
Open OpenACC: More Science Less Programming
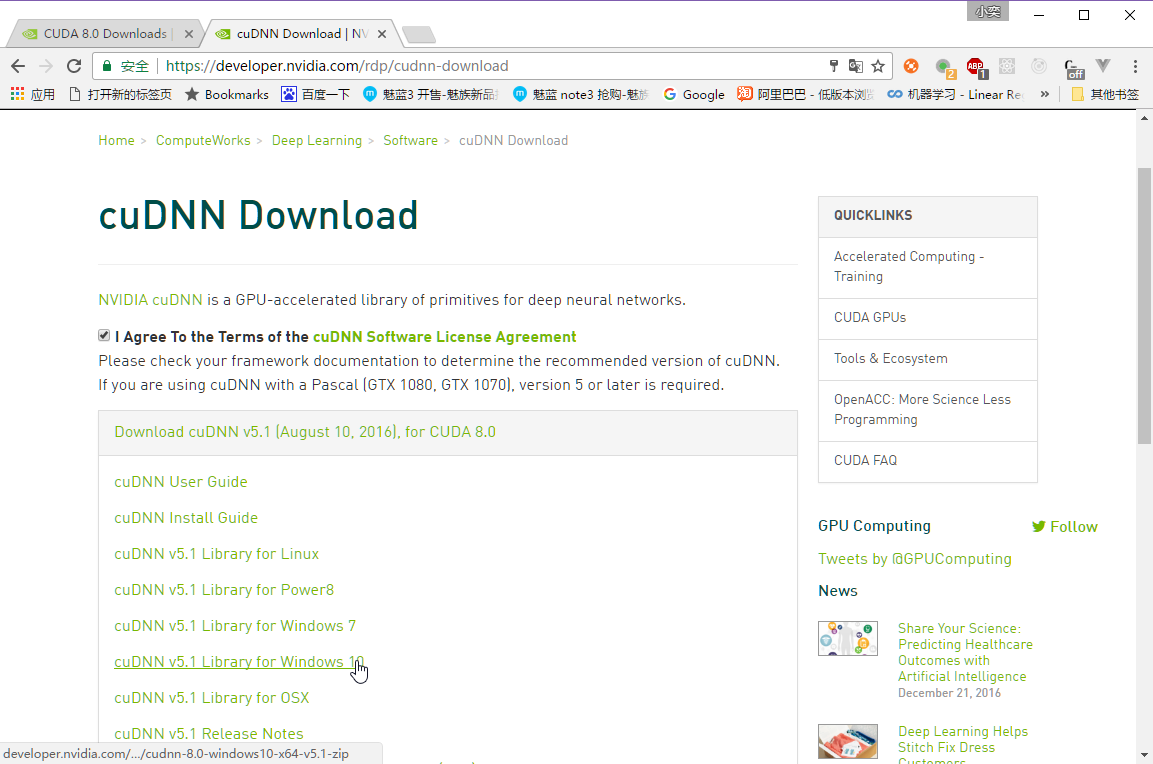click(x=927, y=410)
